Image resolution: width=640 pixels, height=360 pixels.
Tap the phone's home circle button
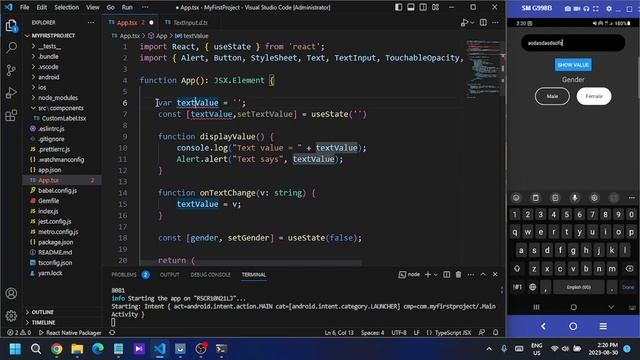[x=573, y=326]
